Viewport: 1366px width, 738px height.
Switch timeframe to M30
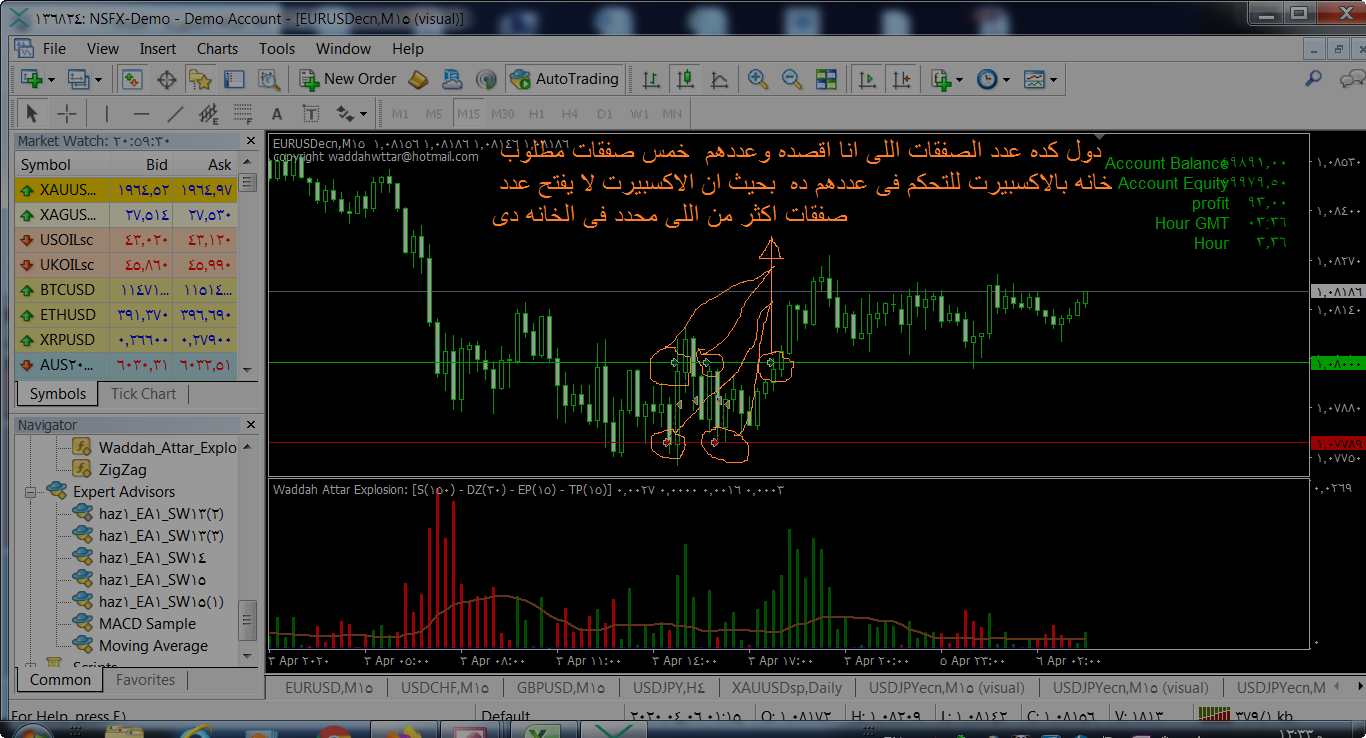click(502, 113)
